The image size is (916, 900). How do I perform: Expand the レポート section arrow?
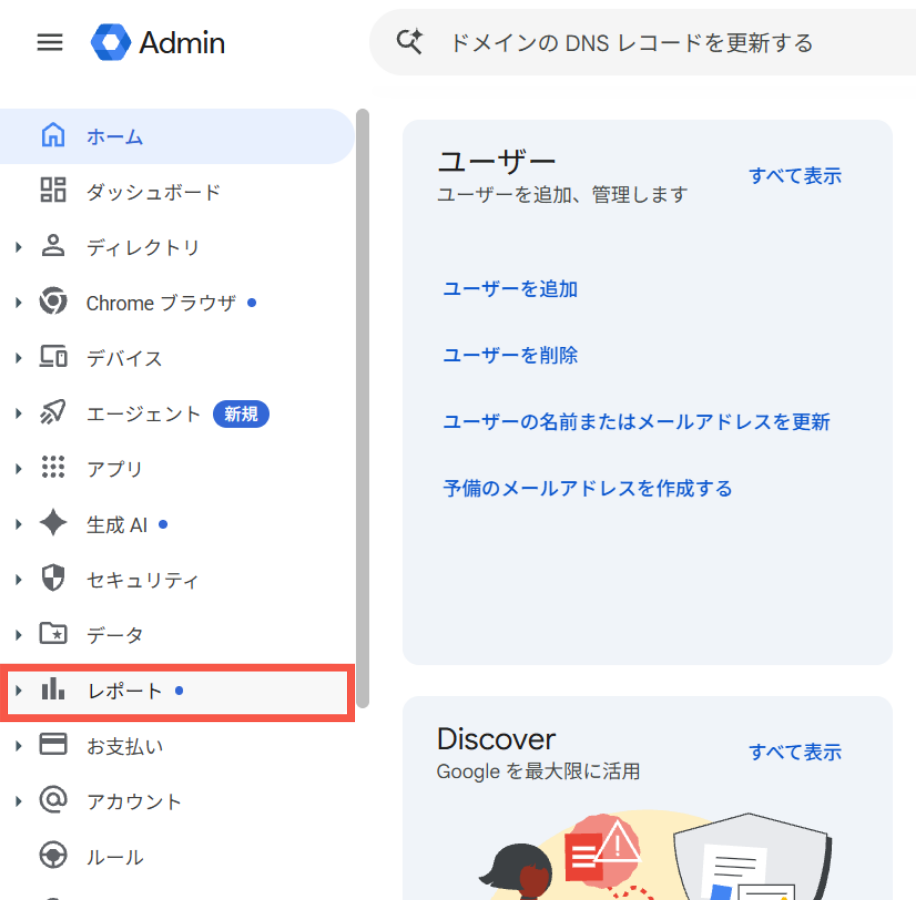click(x=19, y=690)
